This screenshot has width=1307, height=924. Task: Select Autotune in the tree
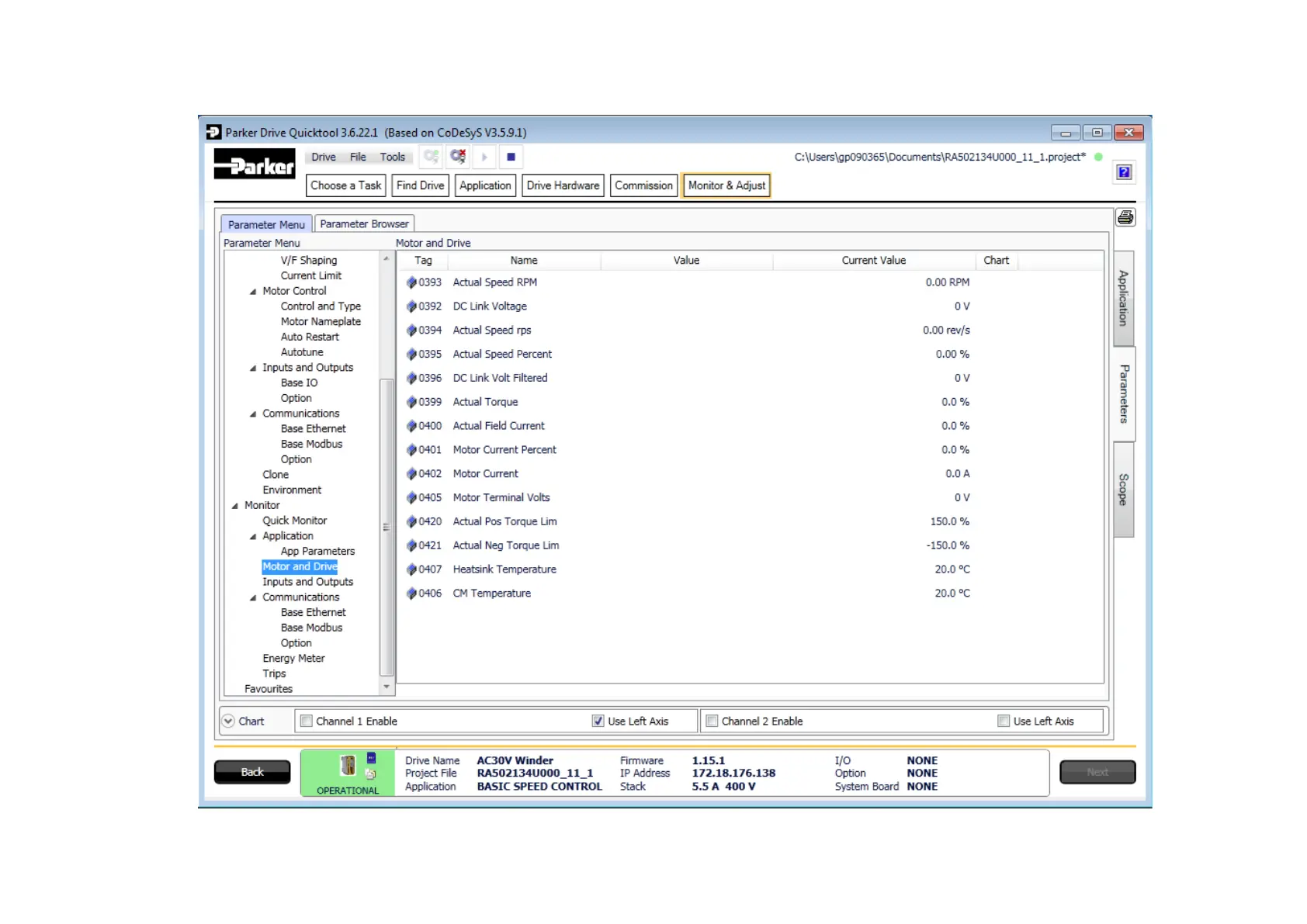point(302,352)
